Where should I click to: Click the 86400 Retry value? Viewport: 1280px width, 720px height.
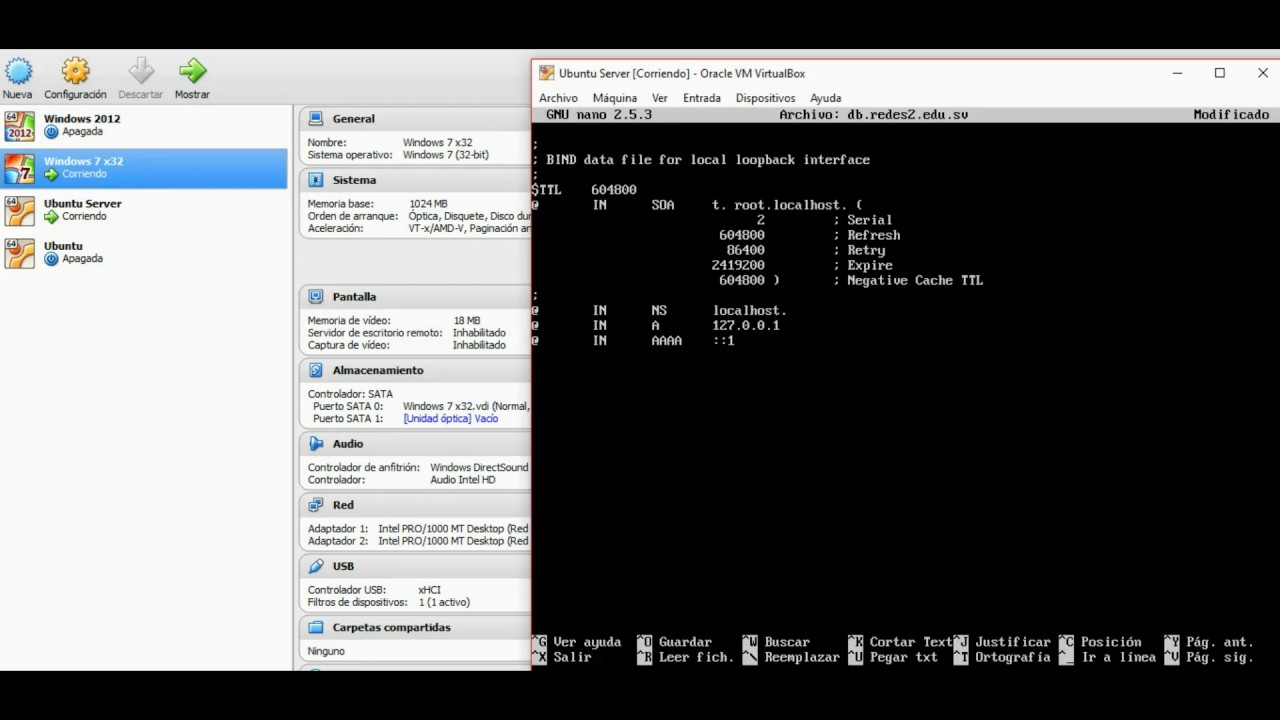(x=746, y=250)
